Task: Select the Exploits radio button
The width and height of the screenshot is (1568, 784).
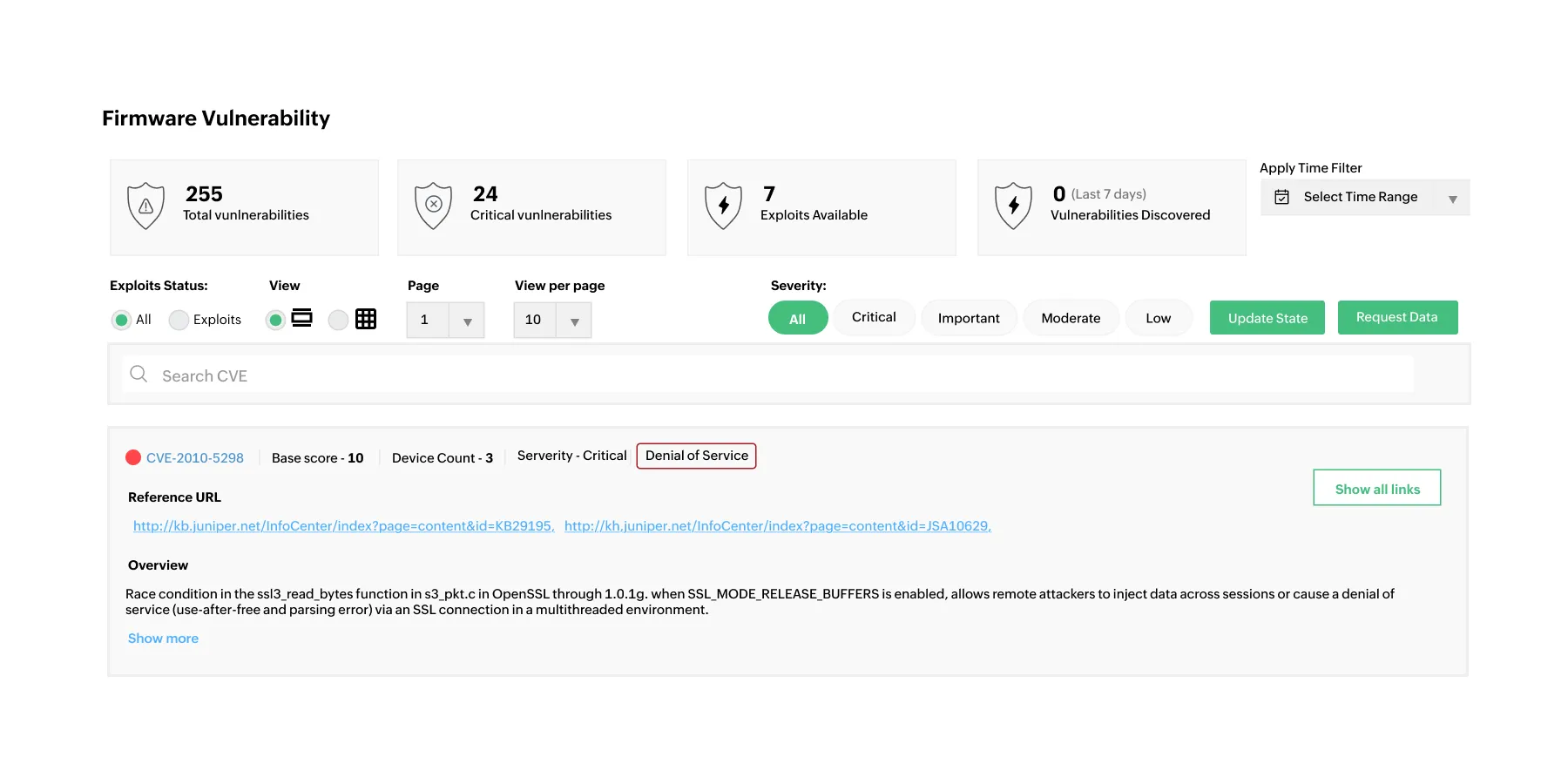Action: click(179, 320)
